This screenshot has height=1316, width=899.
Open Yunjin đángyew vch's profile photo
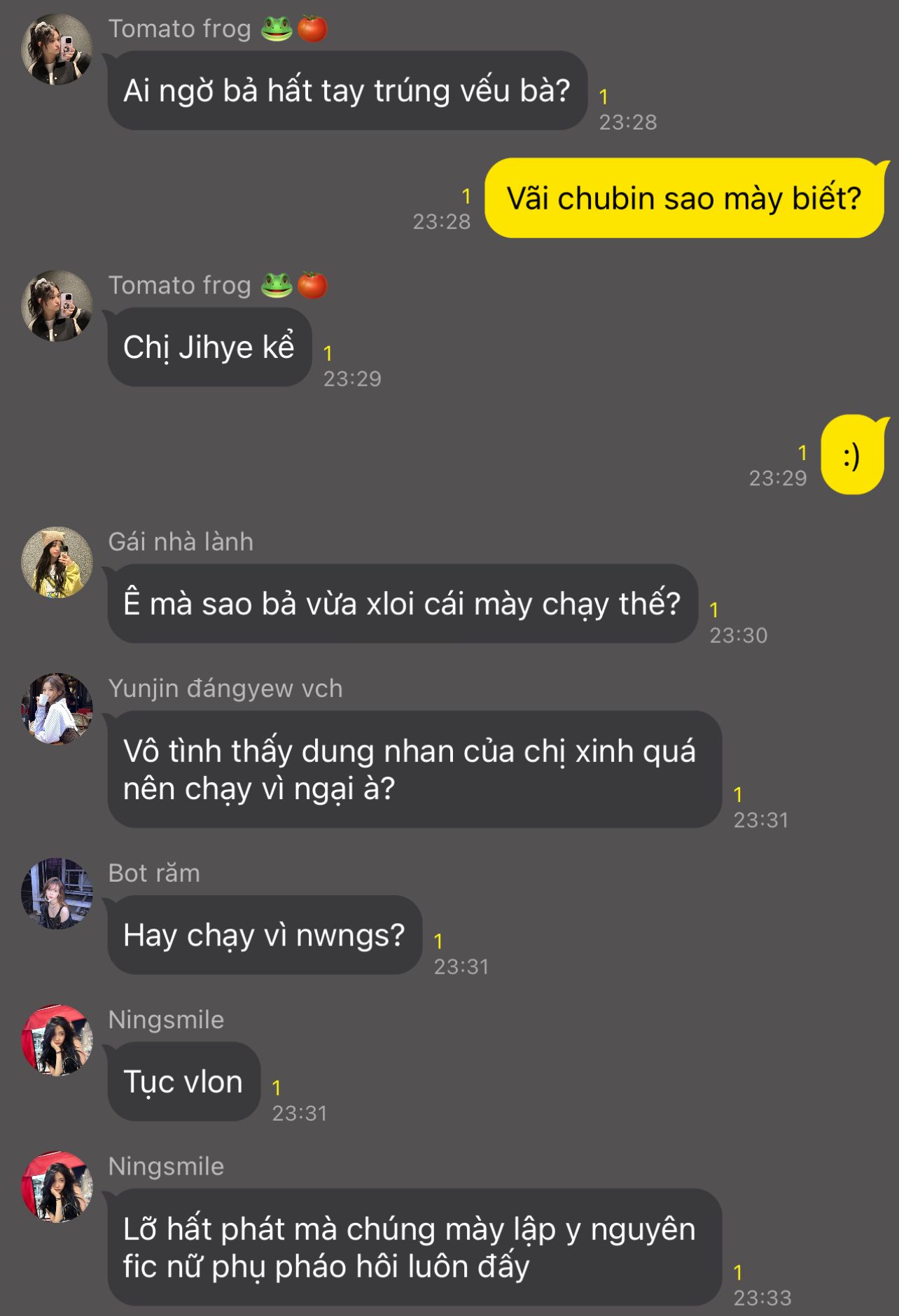57,709
